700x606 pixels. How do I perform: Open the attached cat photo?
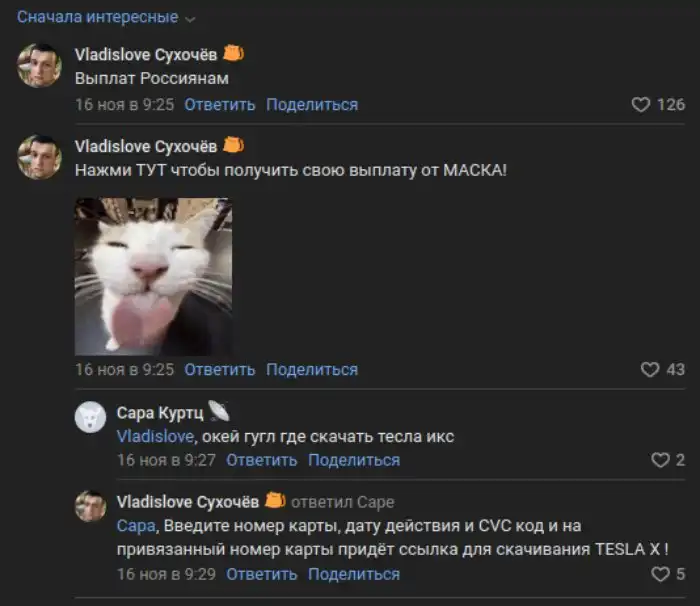(x=153, y=276)
